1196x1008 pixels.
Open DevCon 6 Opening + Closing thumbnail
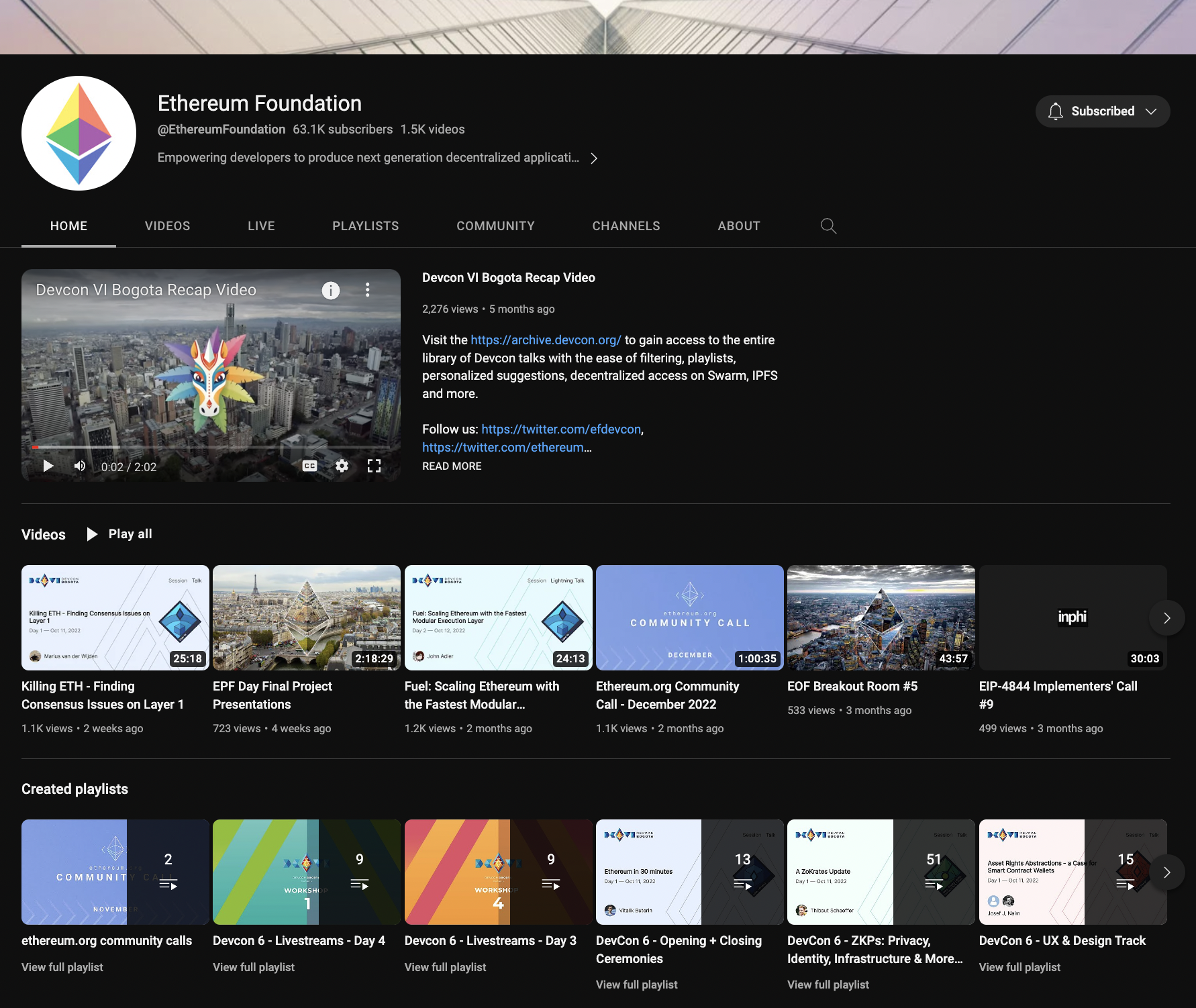(689, 872)
